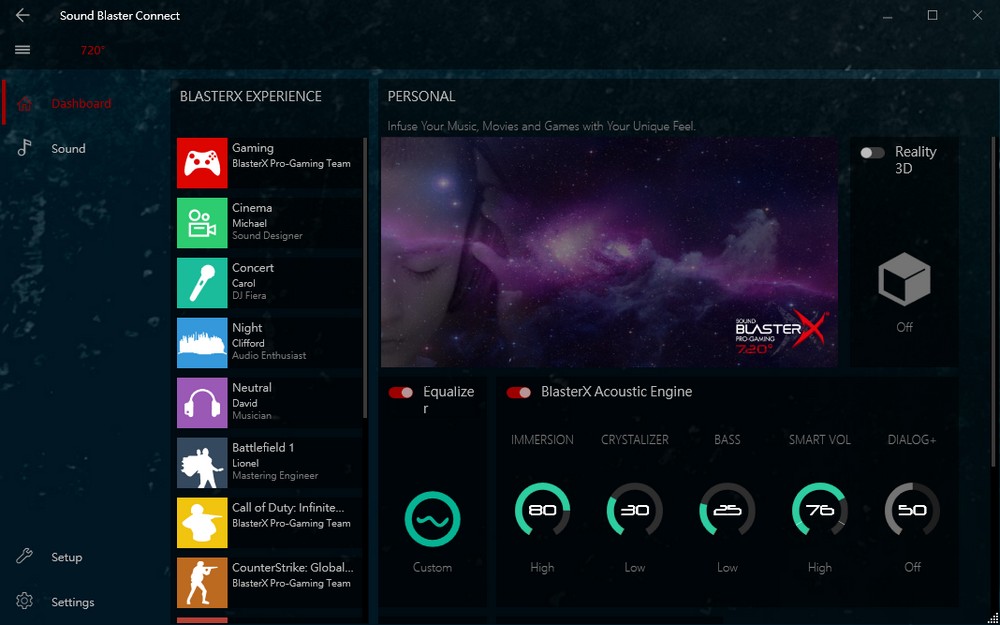Click the Setup wrench icon

[24, 557]
